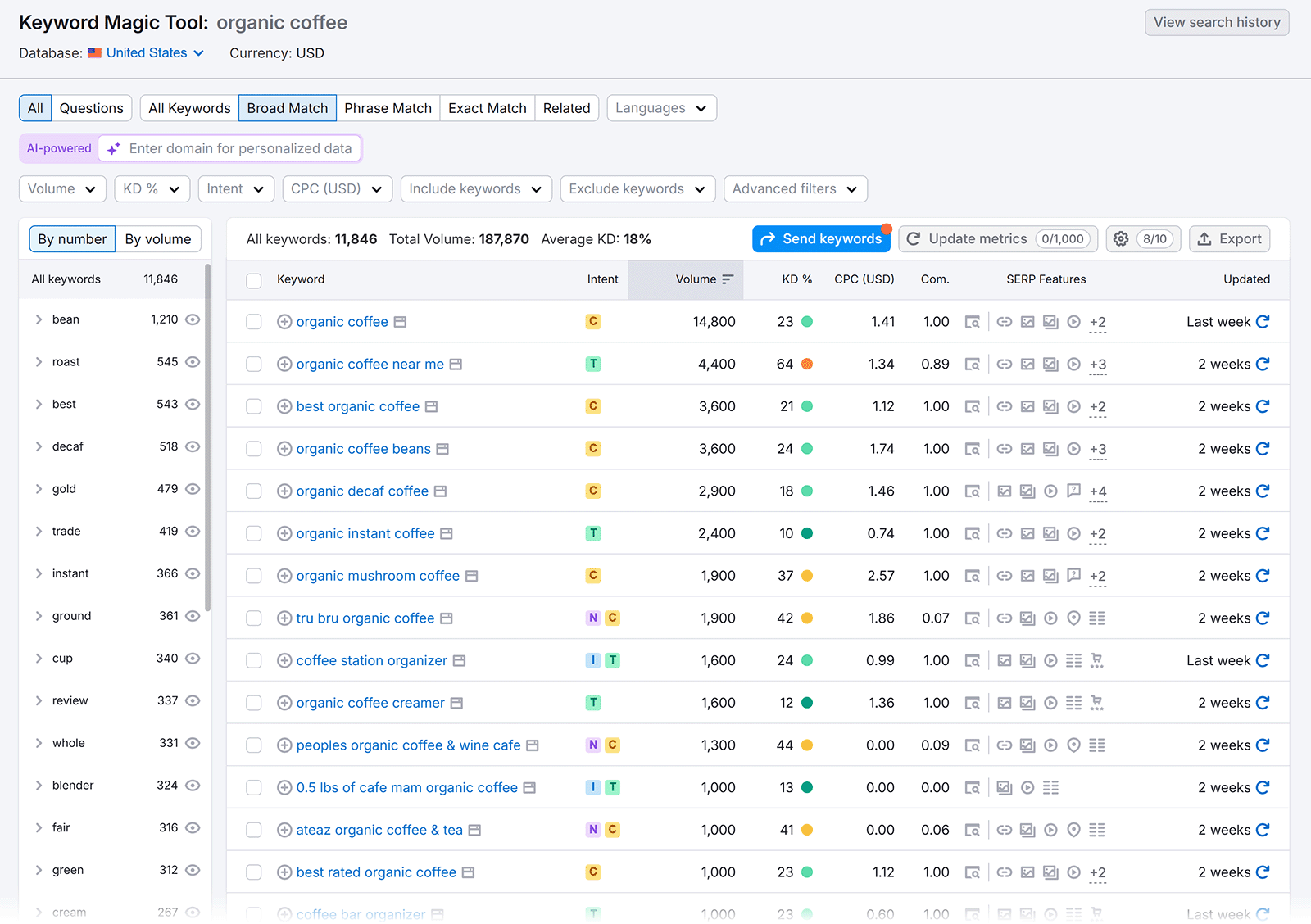1311x924 pixels.
Task: Open the Languages dropdown
Action: click(x=660, y=107)
